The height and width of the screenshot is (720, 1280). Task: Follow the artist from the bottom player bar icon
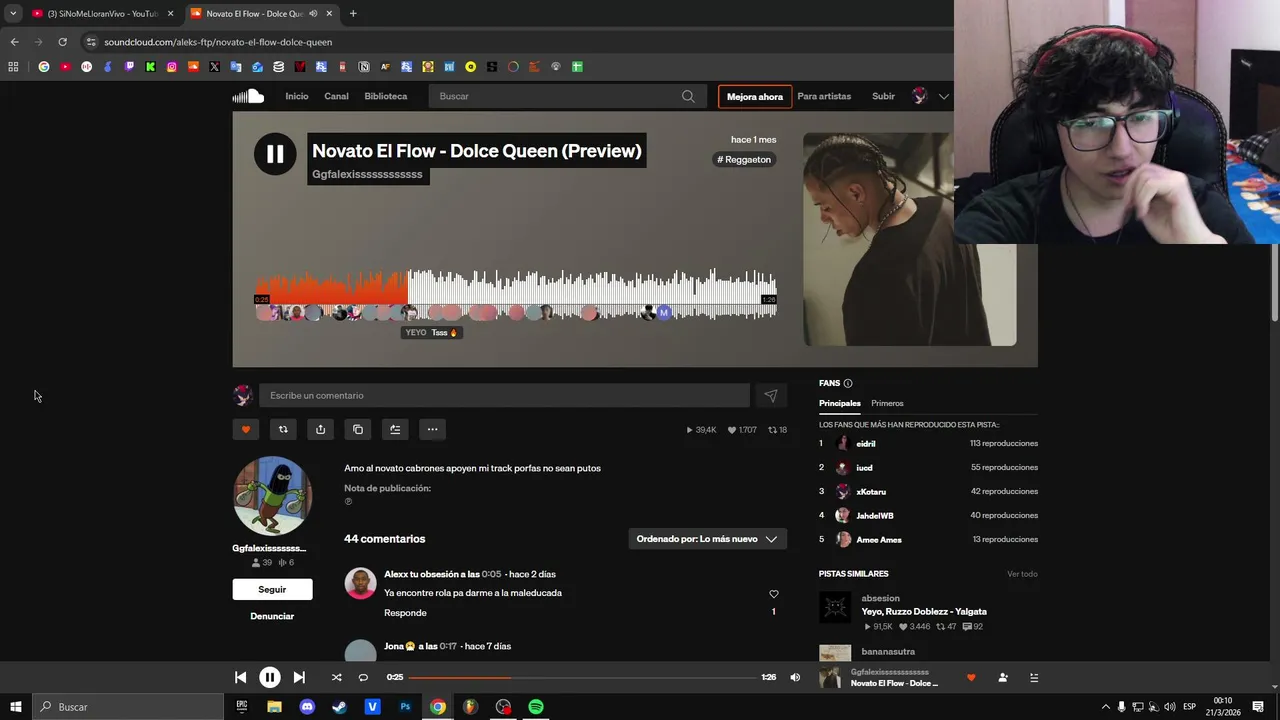(x=1003, y=677)
